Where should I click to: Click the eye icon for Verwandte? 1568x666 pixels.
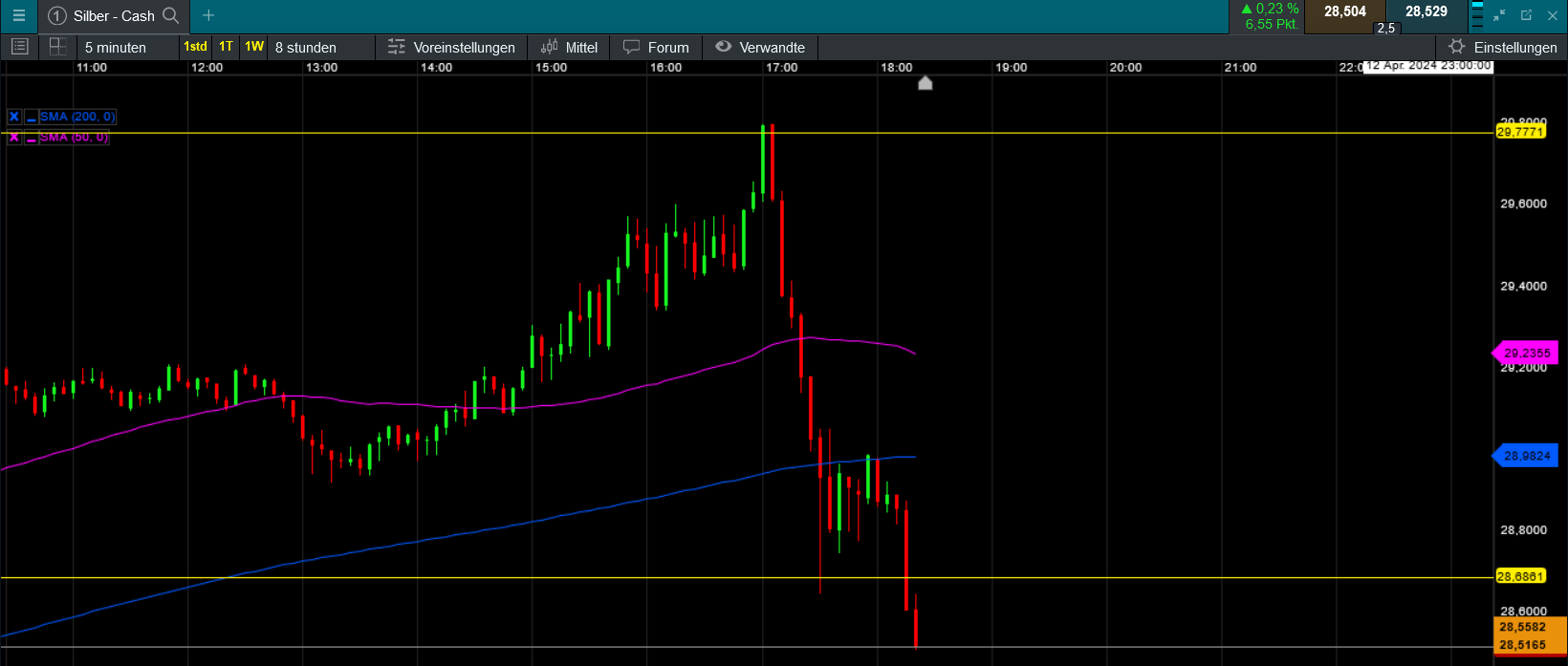724,47
